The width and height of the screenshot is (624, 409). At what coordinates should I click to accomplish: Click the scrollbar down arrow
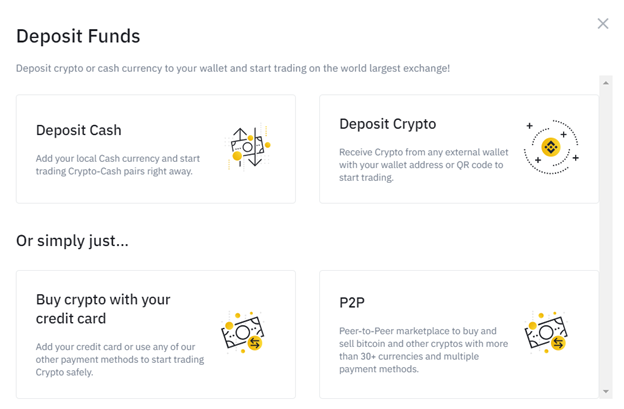pos(606,391)
